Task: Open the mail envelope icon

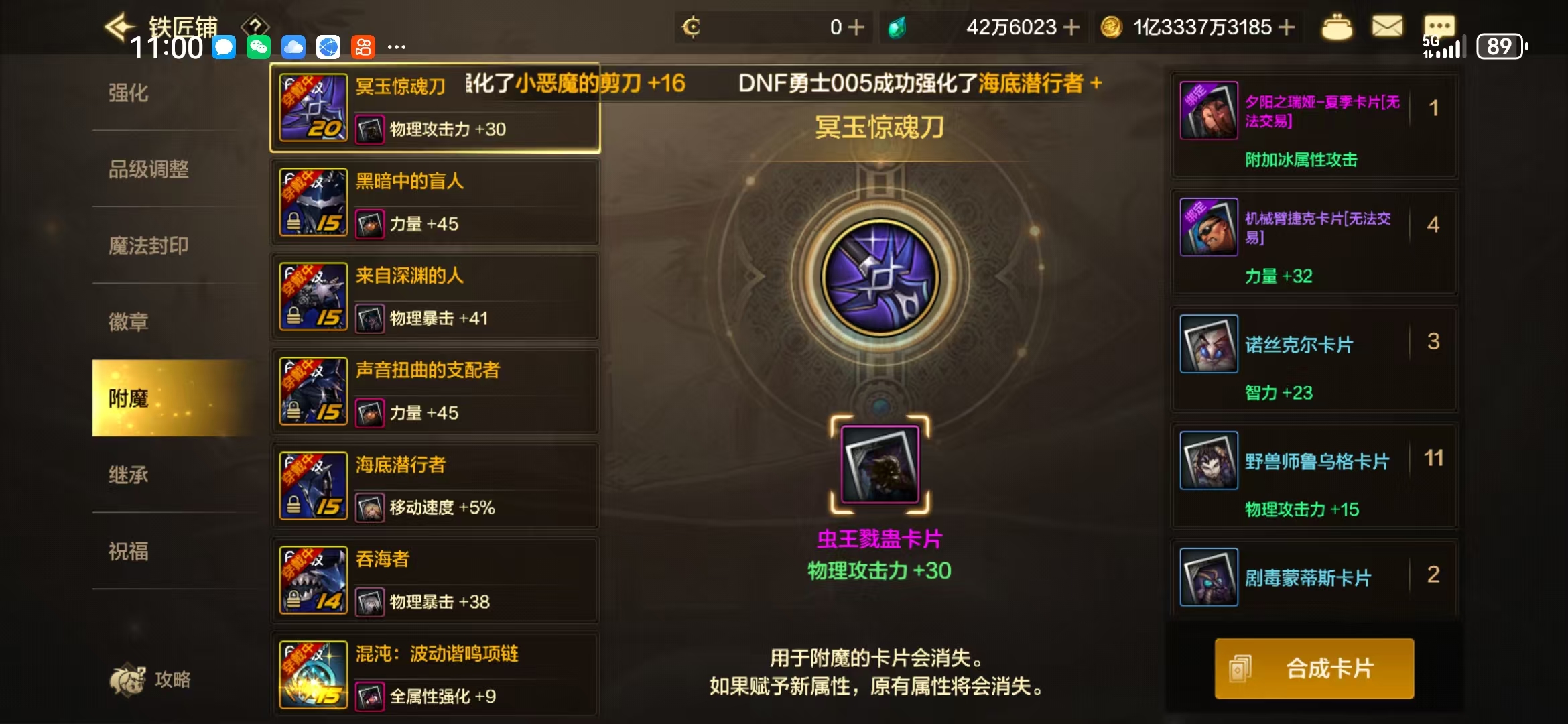Action: point(1387,27)
